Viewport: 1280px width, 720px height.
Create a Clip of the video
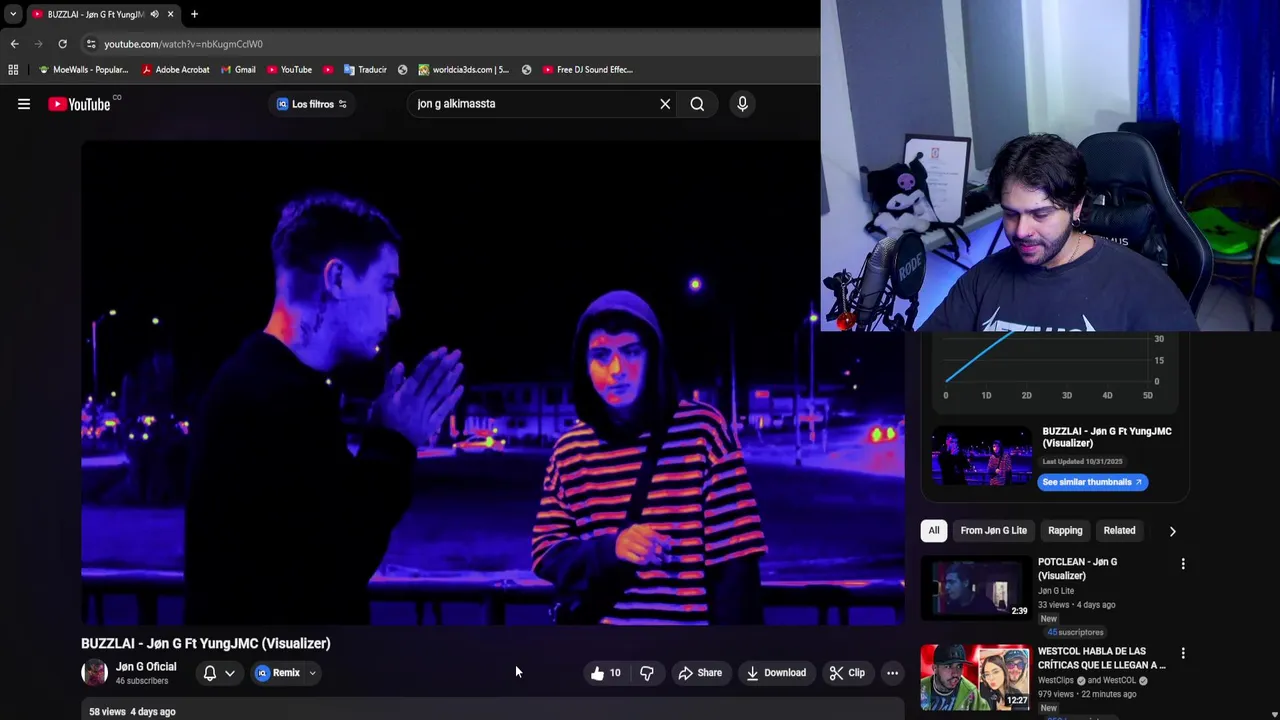(x=846, y=673)
